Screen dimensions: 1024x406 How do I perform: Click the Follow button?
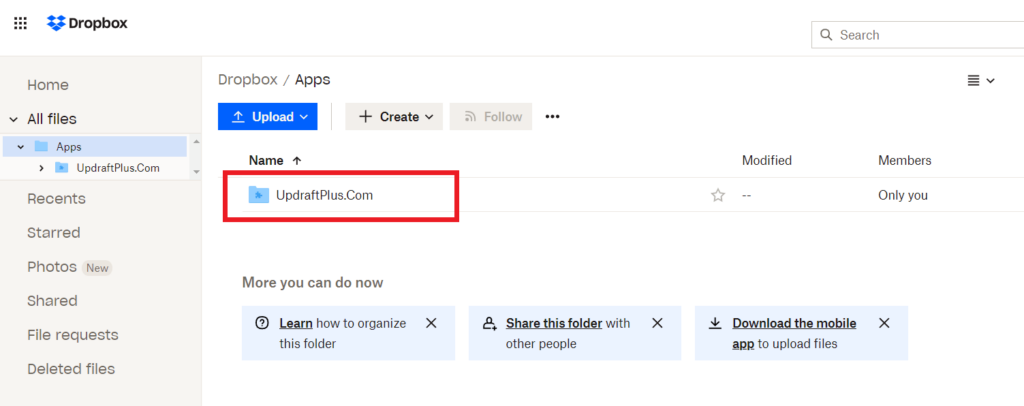click(x=491, y=116)
